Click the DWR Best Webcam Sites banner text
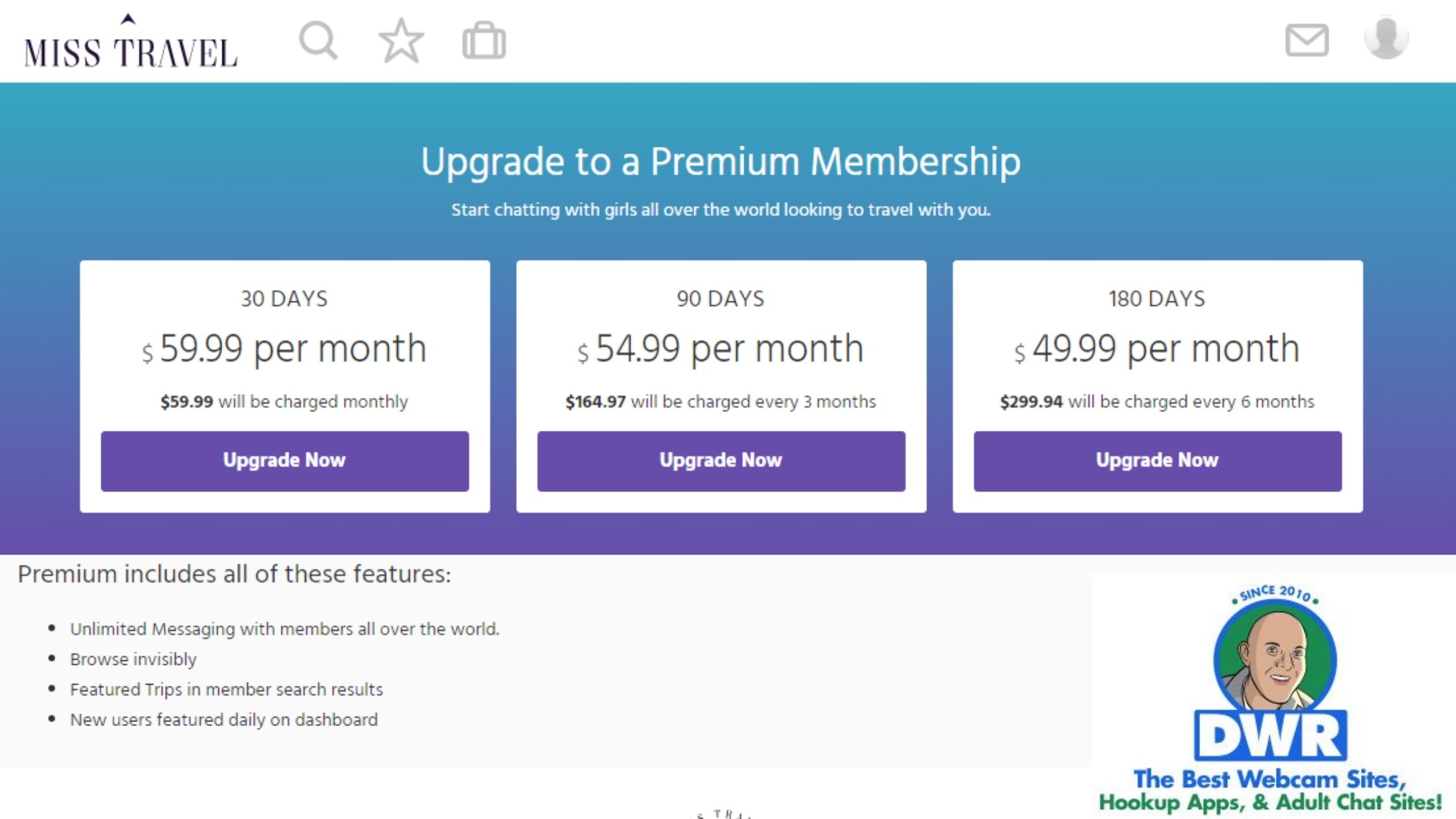Viewport: 1456px width, 819px height. click(x=1269, y=790)
